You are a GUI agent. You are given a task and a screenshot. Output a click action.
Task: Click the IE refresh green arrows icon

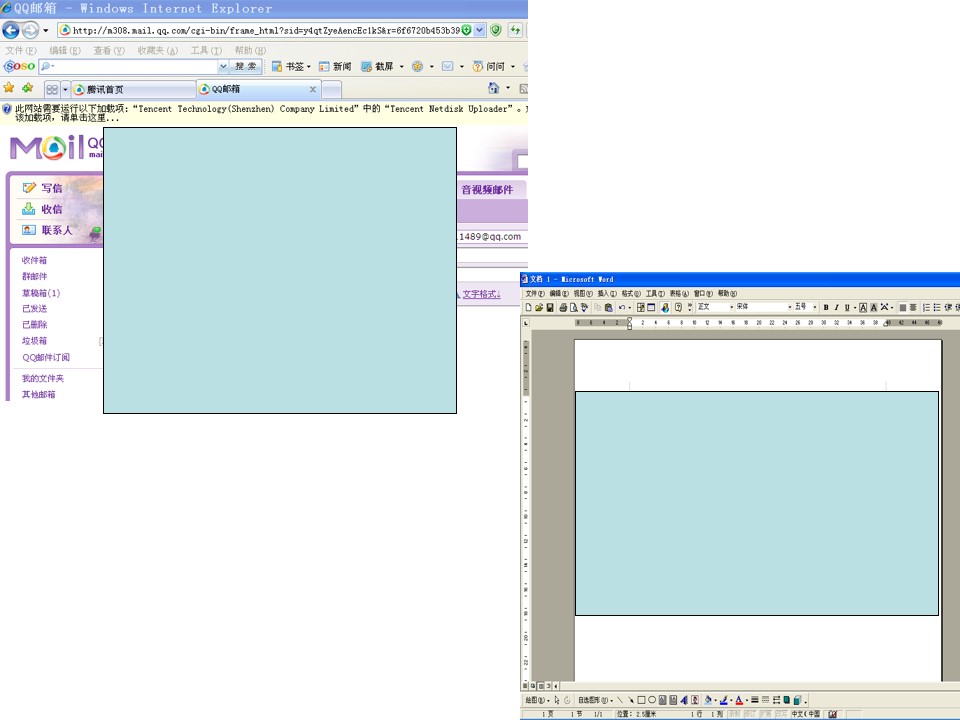tap(515, 29)
